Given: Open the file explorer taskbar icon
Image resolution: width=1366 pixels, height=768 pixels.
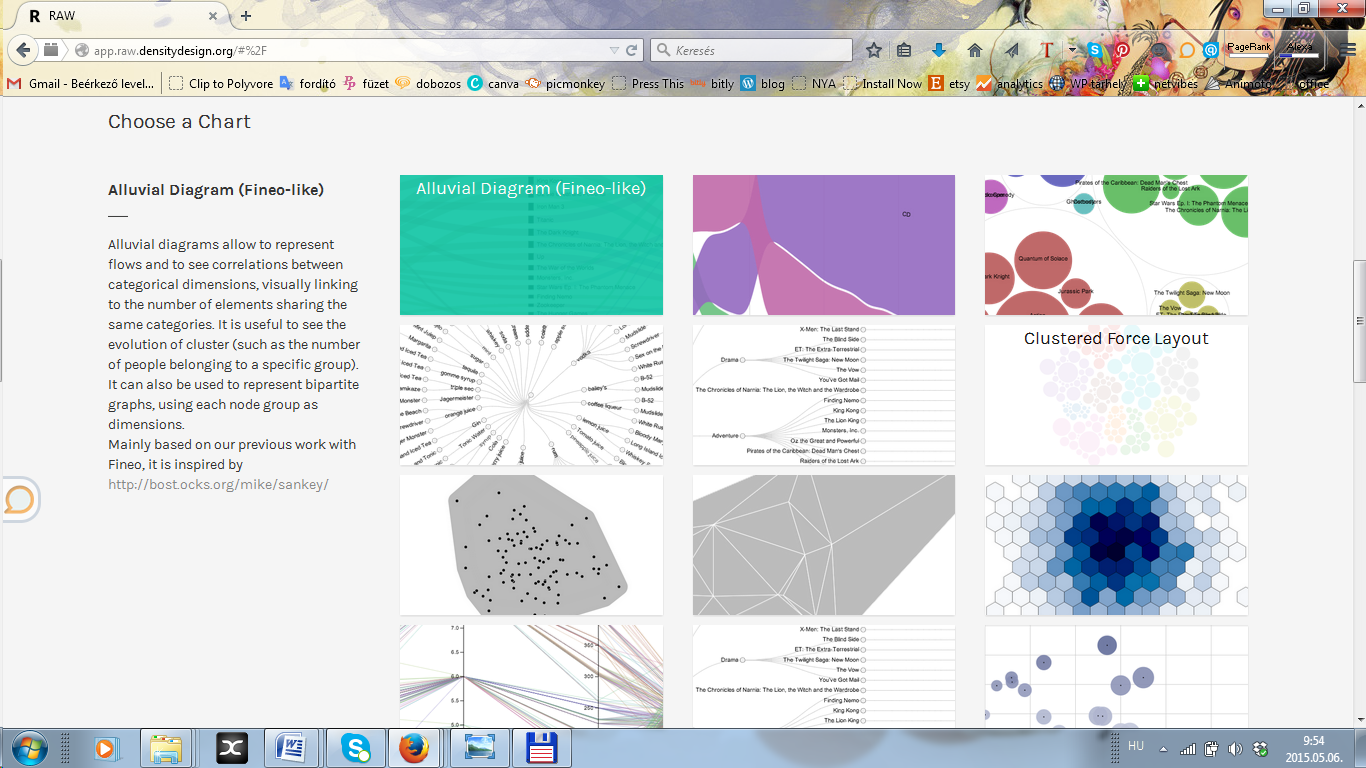Looking at the screenshot, I should 167,748.
